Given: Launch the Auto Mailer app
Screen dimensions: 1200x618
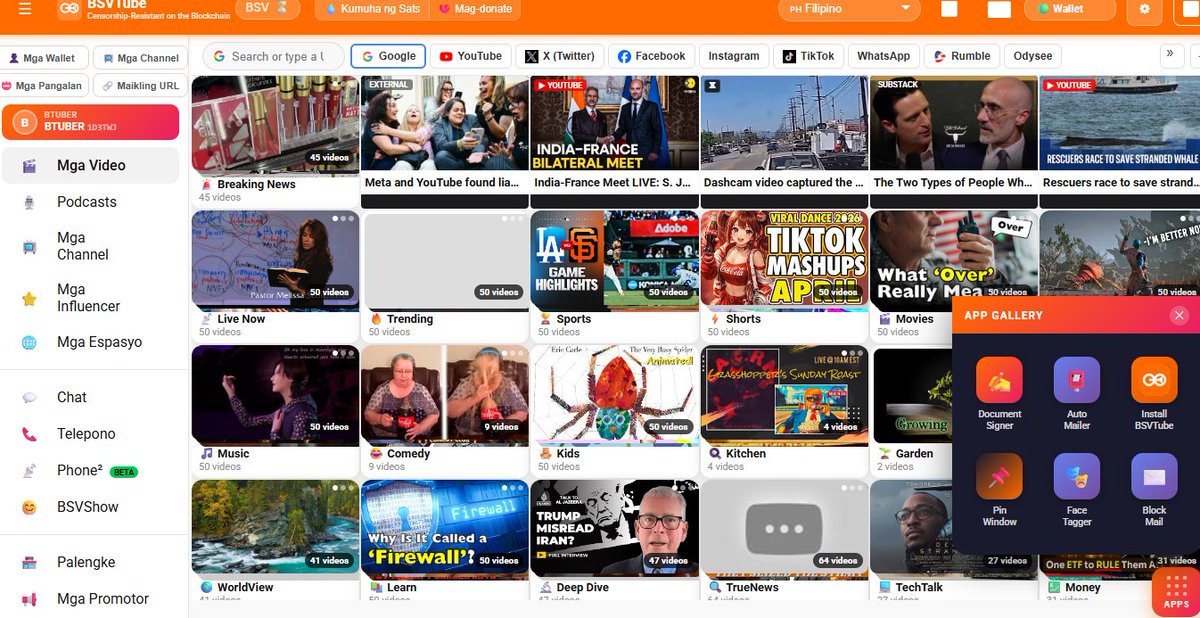Looking at the screenshot, I should click(x=1077, y=380).
